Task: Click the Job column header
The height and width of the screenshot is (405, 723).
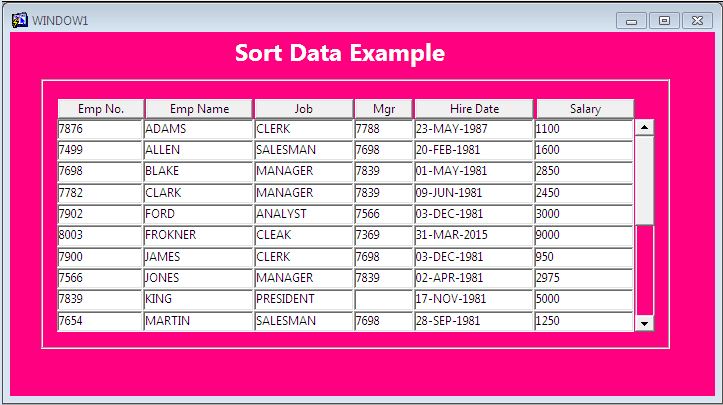Action: [x=304, y=109]
